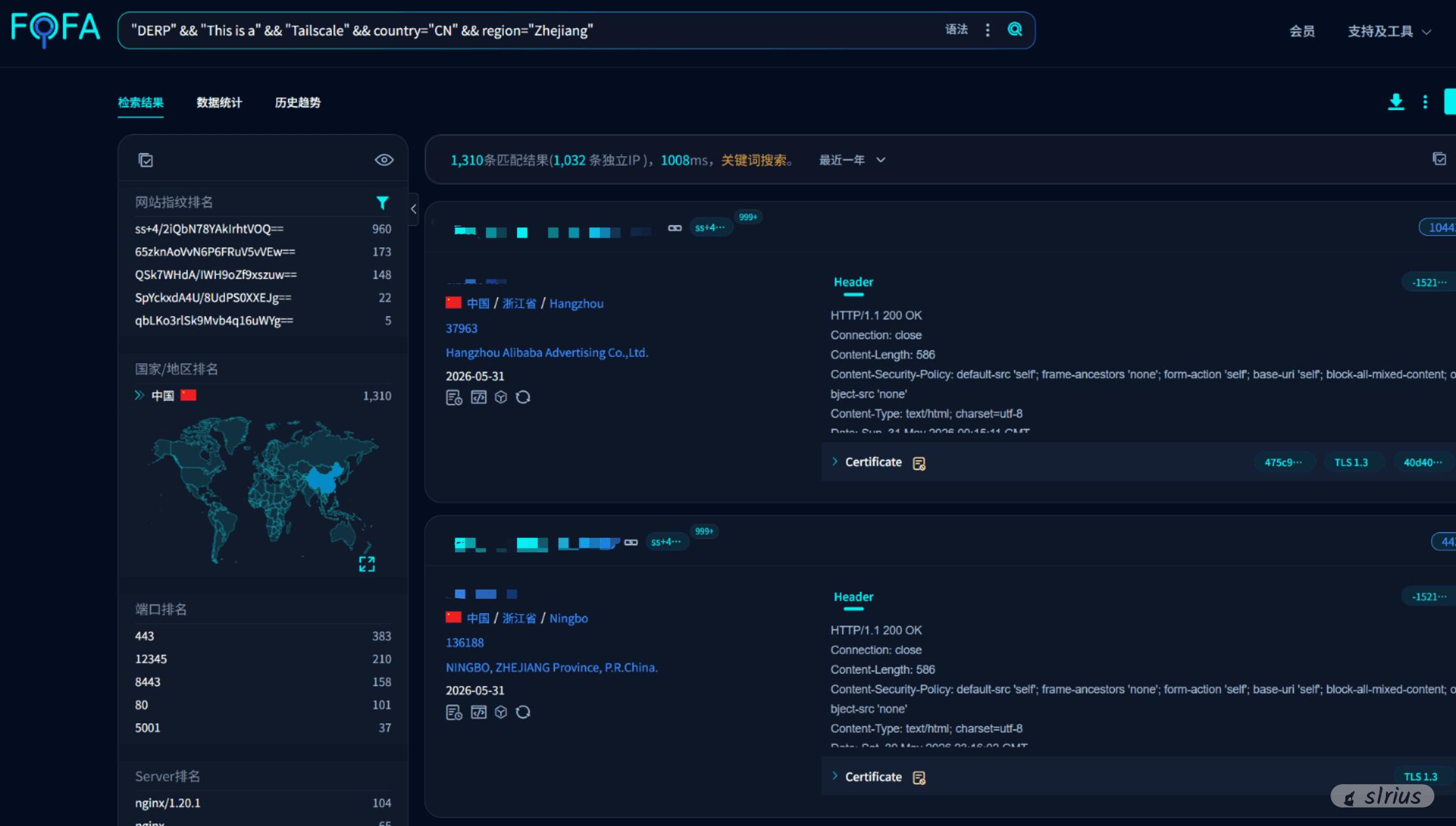Screen dimensions: 1456x826
Task: Open the 支持及工具 dropdown menu
Action: (x=1389, y=31)
